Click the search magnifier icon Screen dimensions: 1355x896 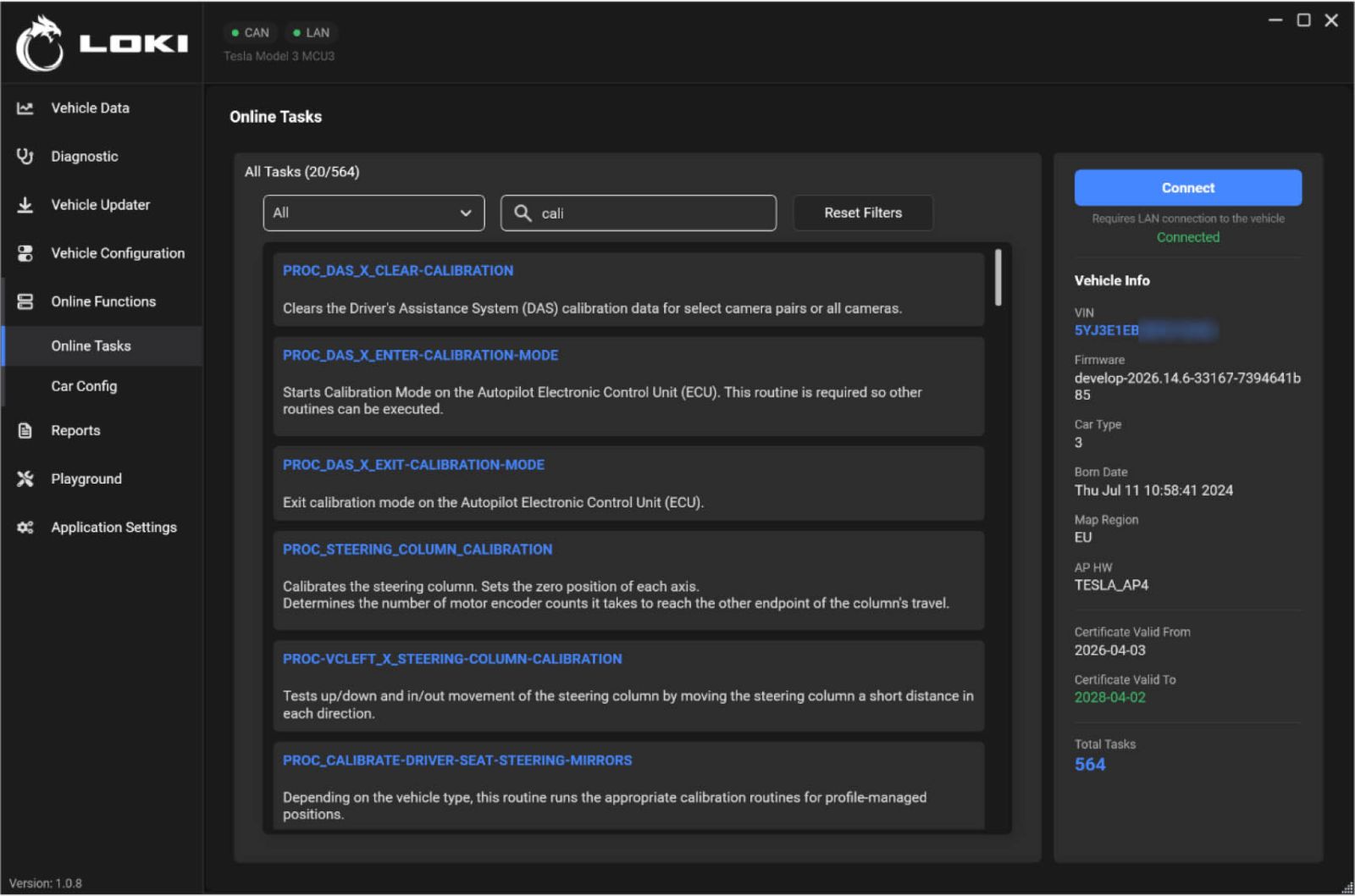[x=523, y=213]
